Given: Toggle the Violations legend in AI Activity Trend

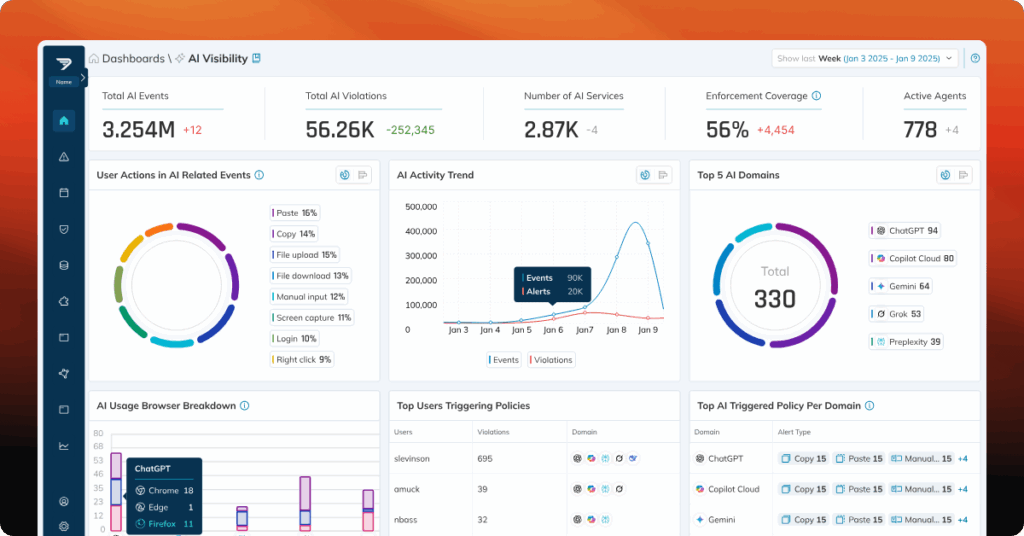Looking at the screenshot, I should [x=551, y=359].
